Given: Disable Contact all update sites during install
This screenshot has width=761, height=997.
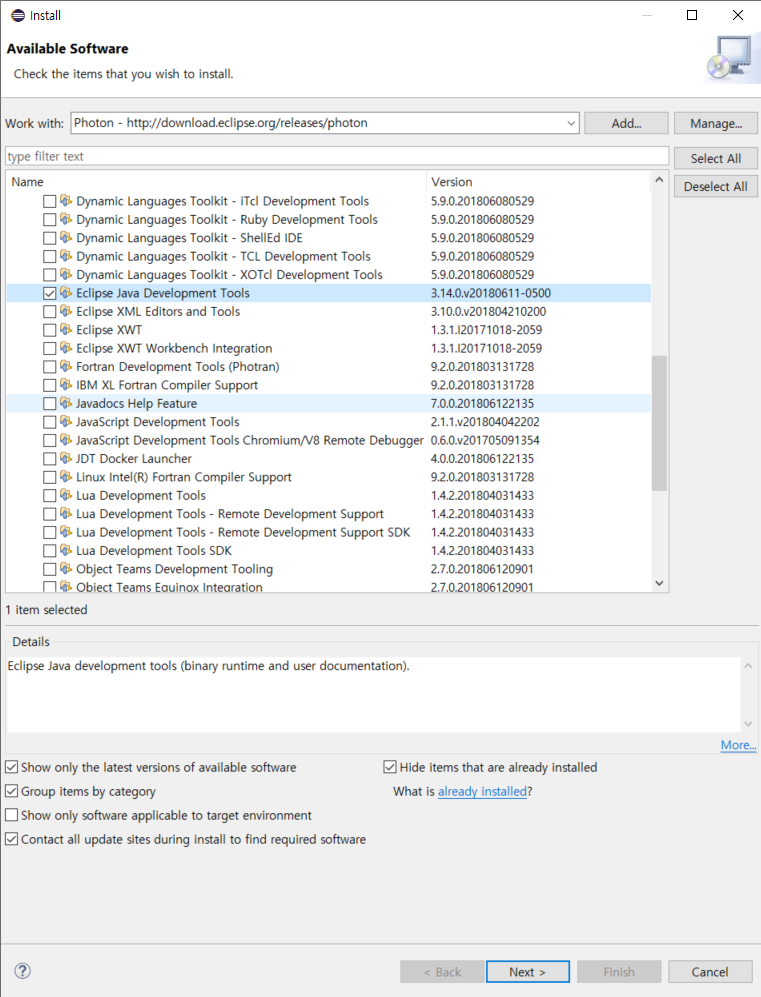Looking at the screenshot, I should pos(11,840).
